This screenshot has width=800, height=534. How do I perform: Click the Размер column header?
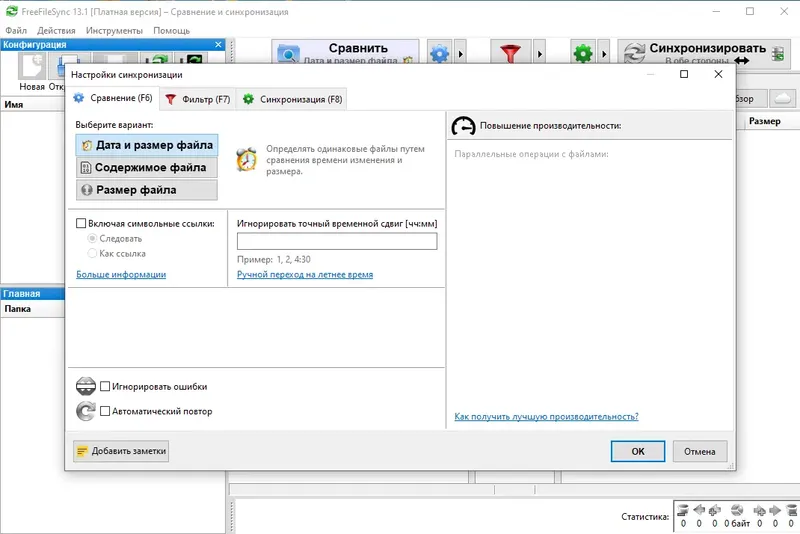click(764, 121)
